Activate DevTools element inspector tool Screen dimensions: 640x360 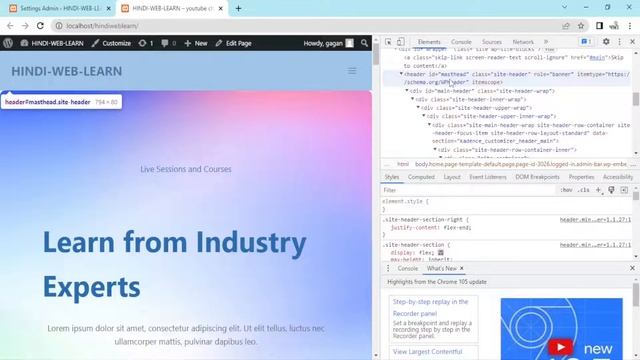[388, 42]
